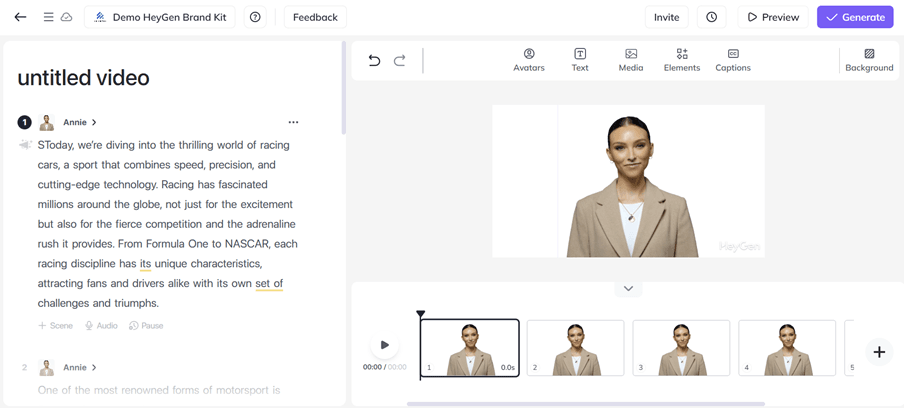The height and width of the screenshot is (408, 904).
Task: Open the hamburger menu icon
Action: [48, 17]
